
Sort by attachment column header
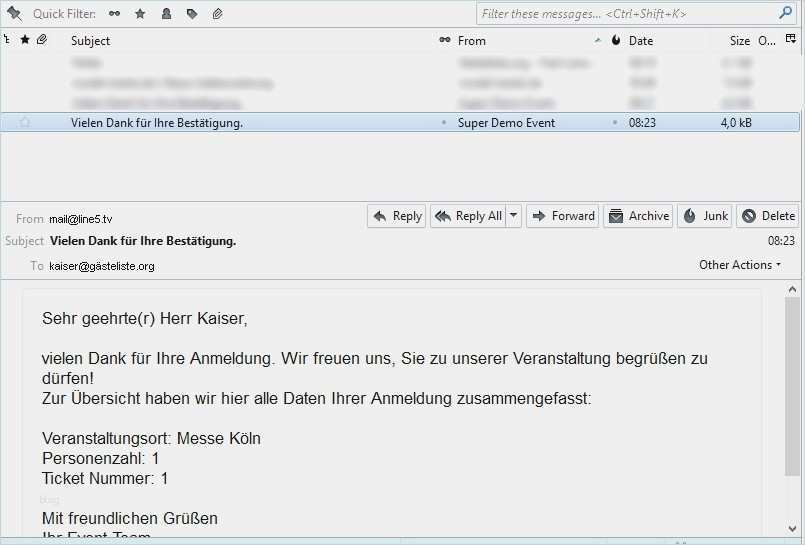[x=42, y=40]
